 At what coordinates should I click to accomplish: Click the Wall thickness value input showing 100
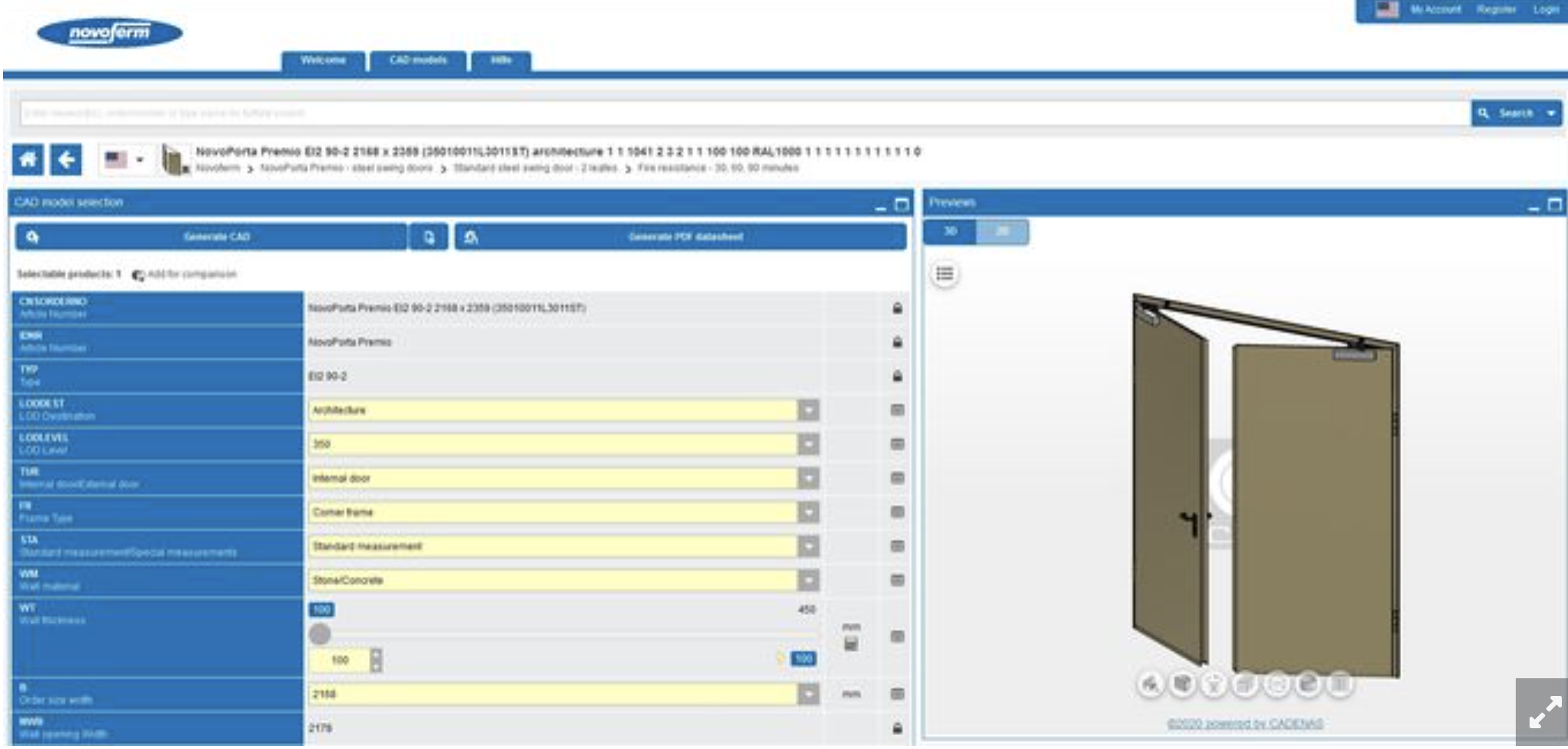tap(340, 660)
